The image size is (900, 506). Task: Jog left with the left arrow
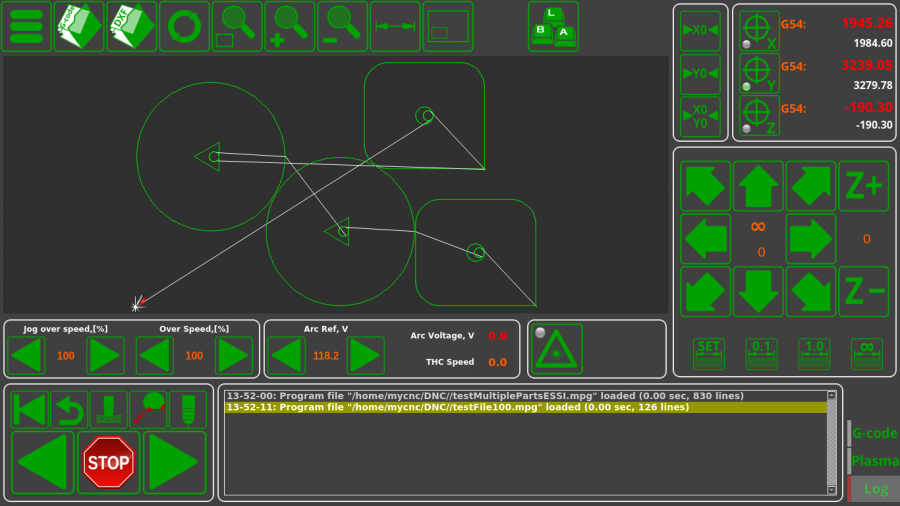click(705, 239)
